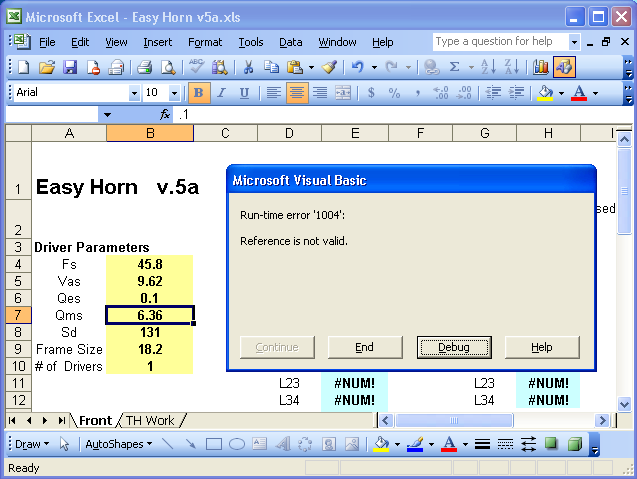Open the help question dropdown arrow
The width and height of the screenshot is (637, 479).
coord(574,42)
